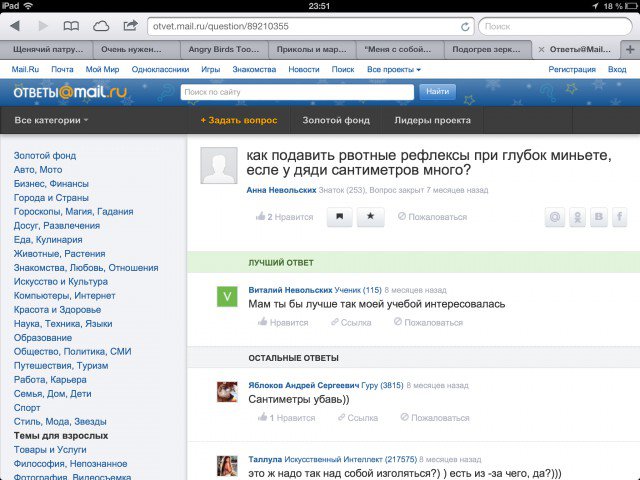Screen dimensions: 640x480
Task: Open the Safari bookmarks book icon
Action: 72,25
